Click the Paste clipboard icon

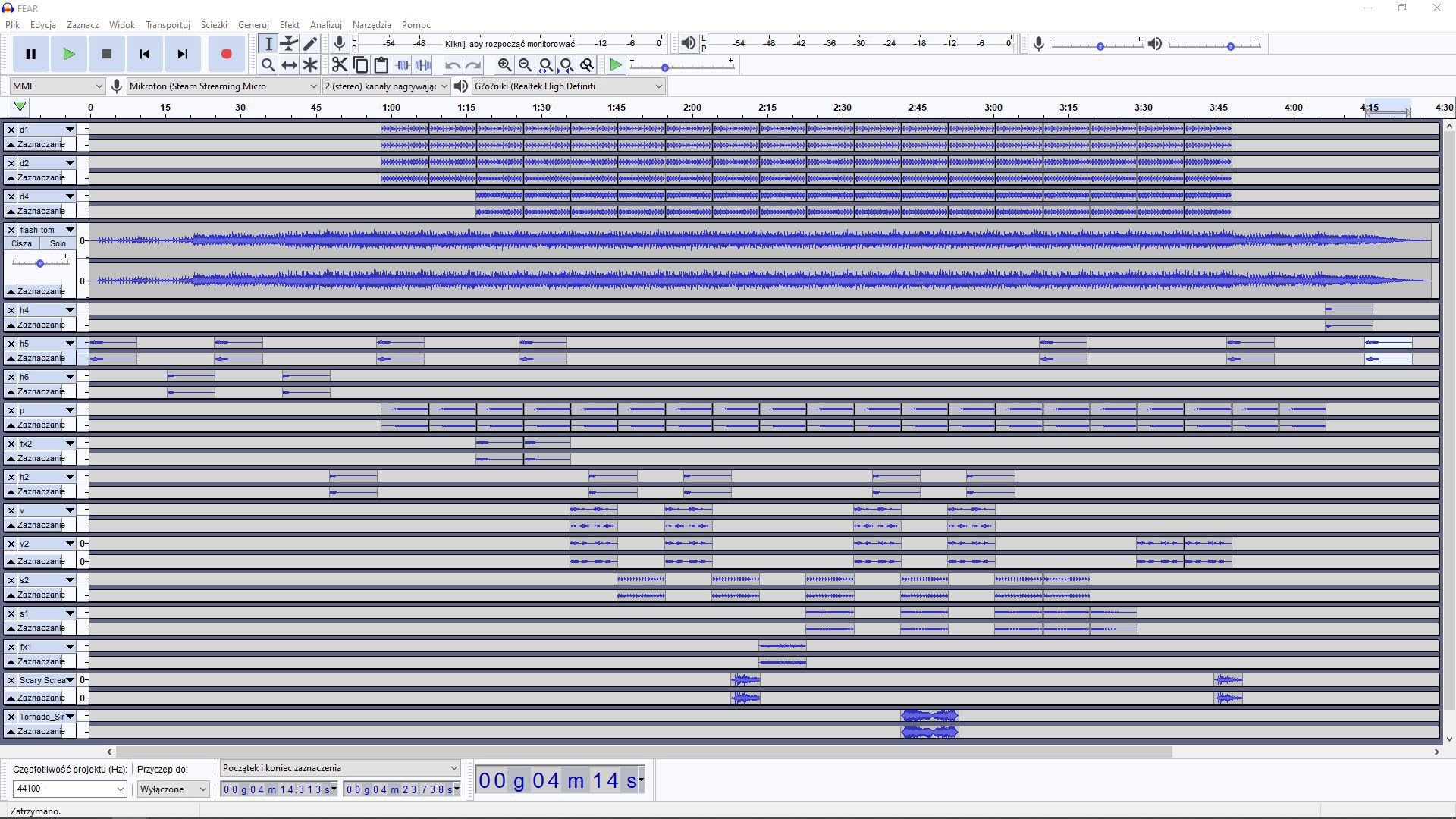[381, 65]
